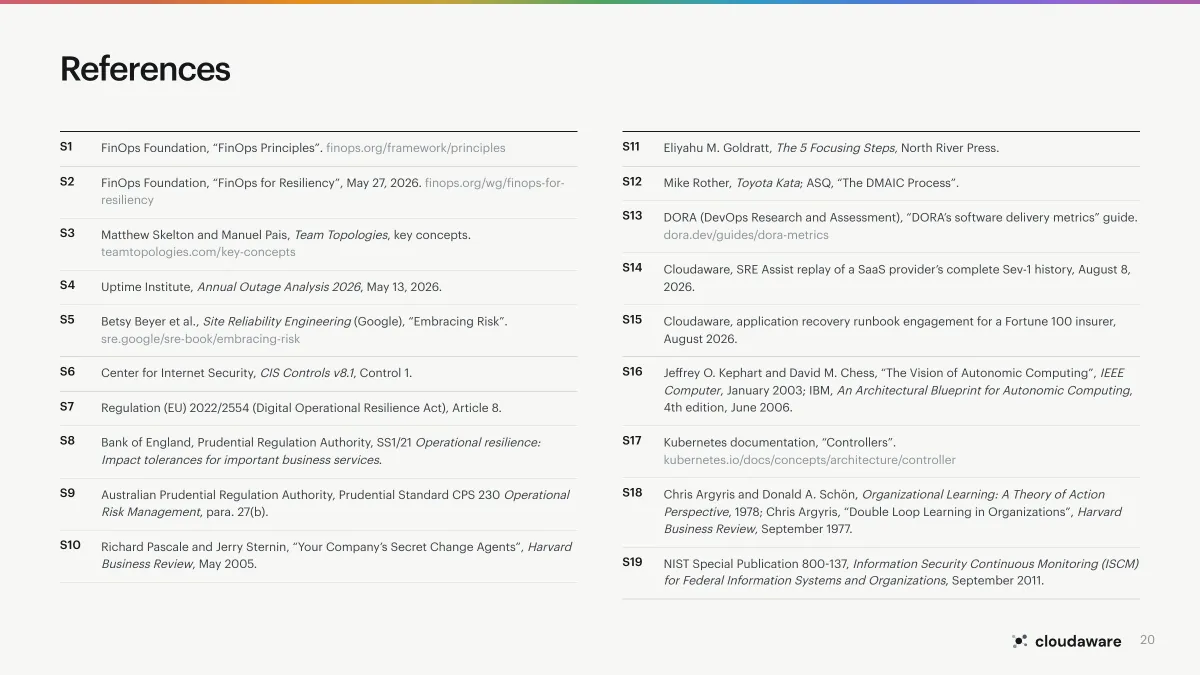Click reference label S13
This screenshot has height=675, width=1200.
(x=632, y=215)
